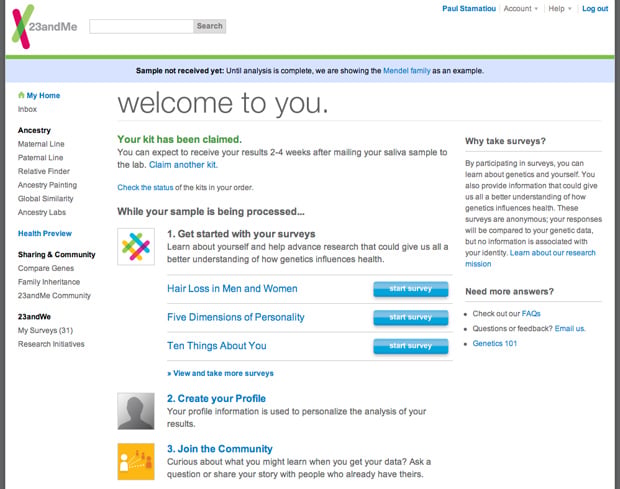Click the Search button
The image size is (620, 489).
pyautogui.click(x=210, y=26)
